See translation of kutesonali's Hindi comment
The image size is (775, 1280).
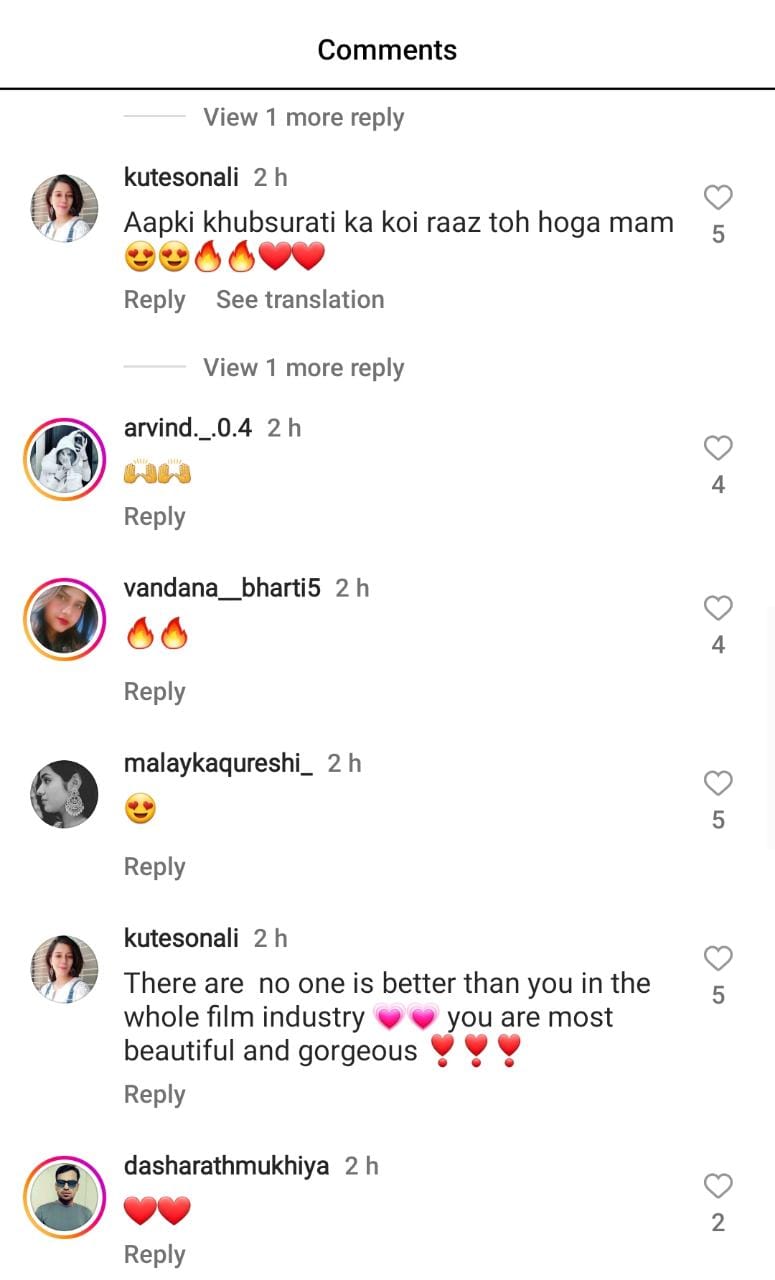pyautogui.click(x=300, y=299)
